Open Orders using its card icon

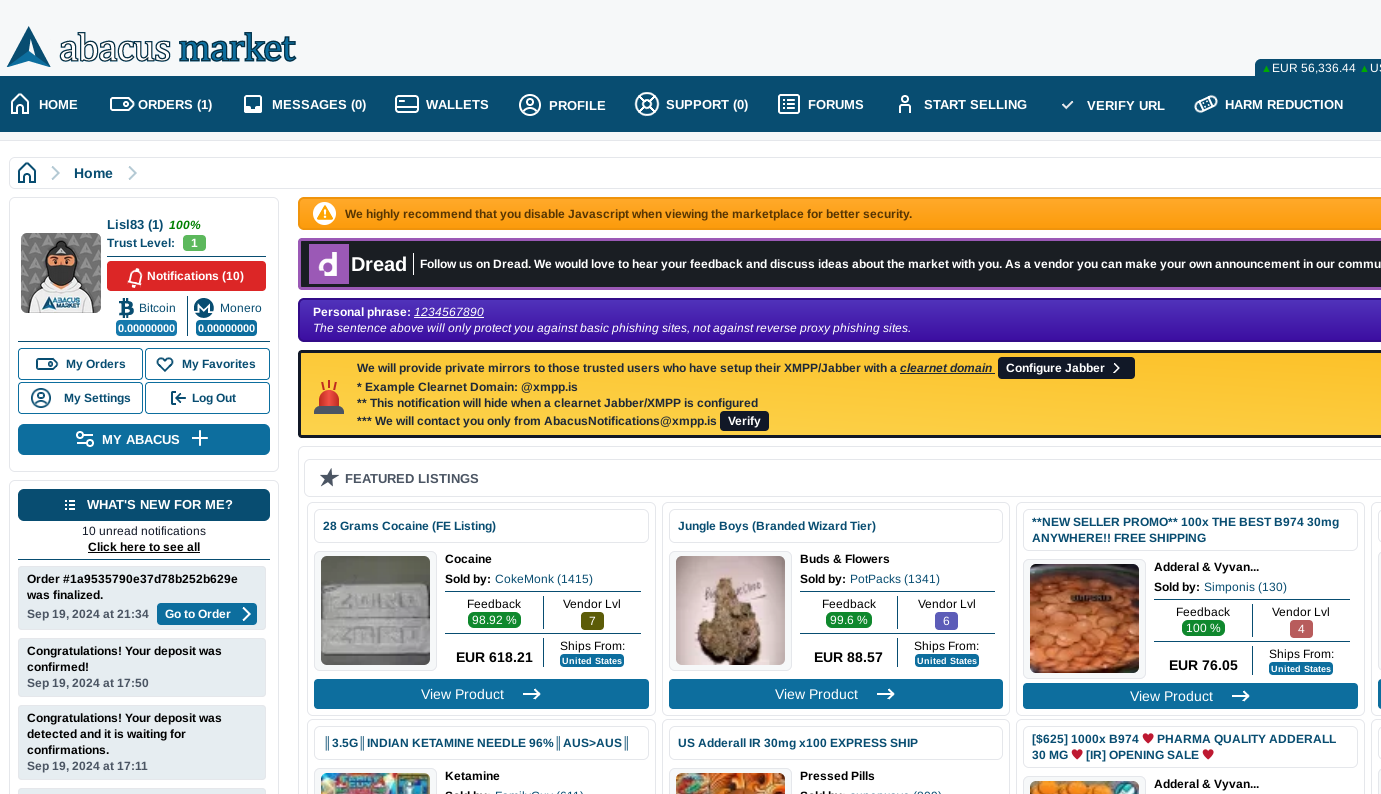121,103
